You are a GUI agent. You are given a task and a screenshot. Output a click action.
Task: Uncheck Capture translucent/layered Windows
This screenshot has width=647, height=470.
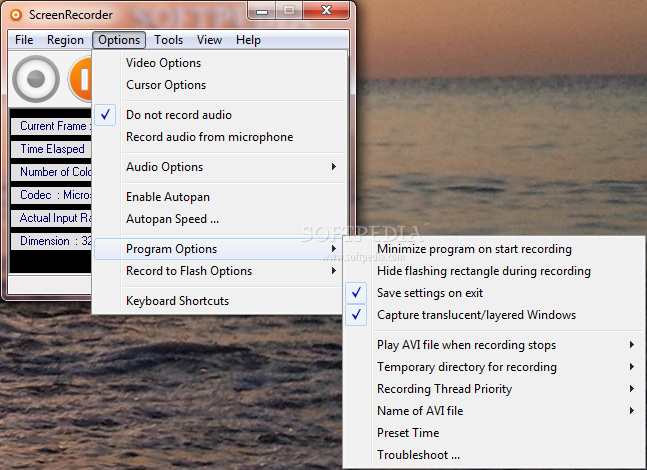tap(494, 315)
